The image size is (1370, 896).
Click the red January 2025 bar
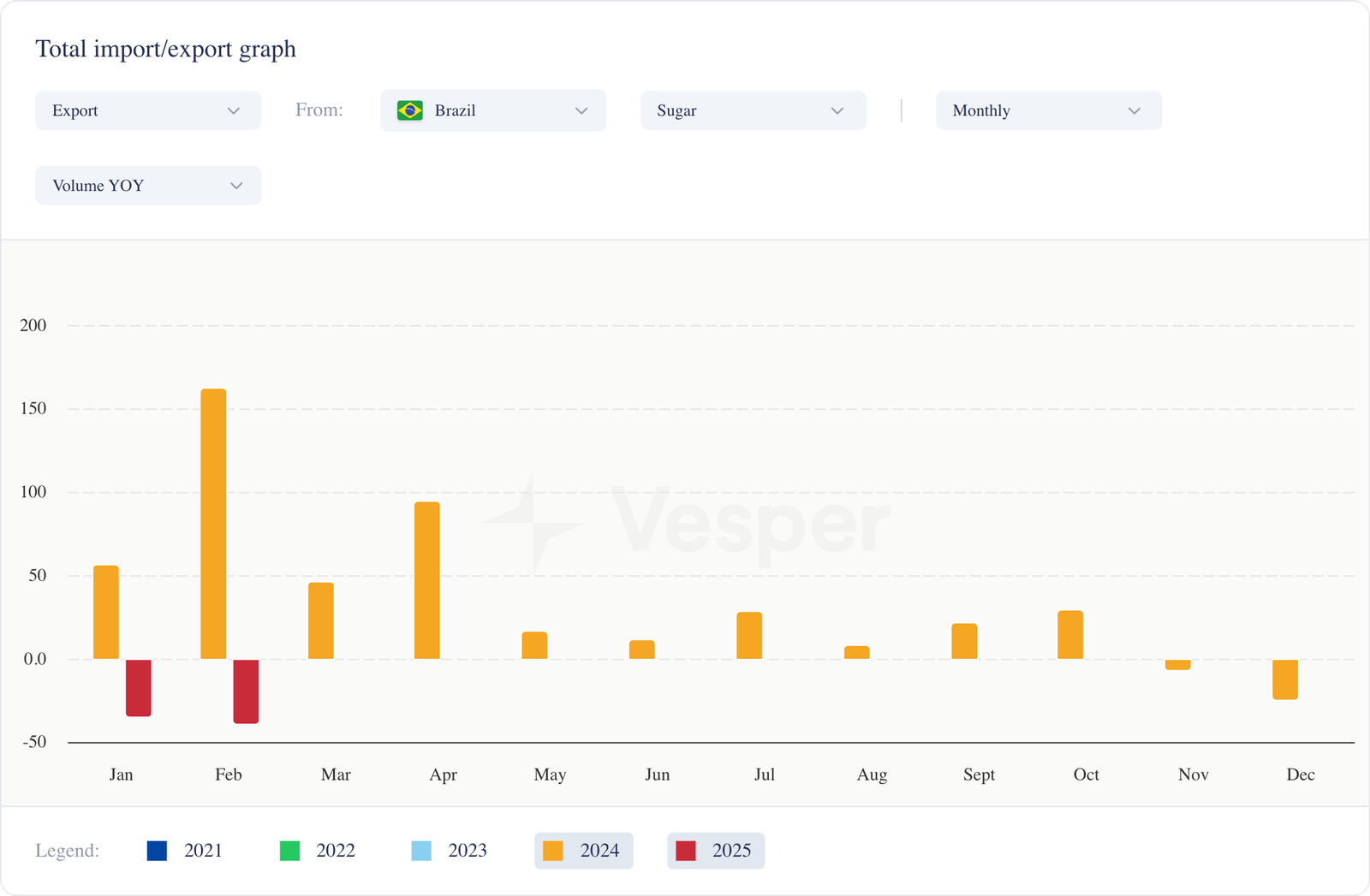tap(139, 687)
